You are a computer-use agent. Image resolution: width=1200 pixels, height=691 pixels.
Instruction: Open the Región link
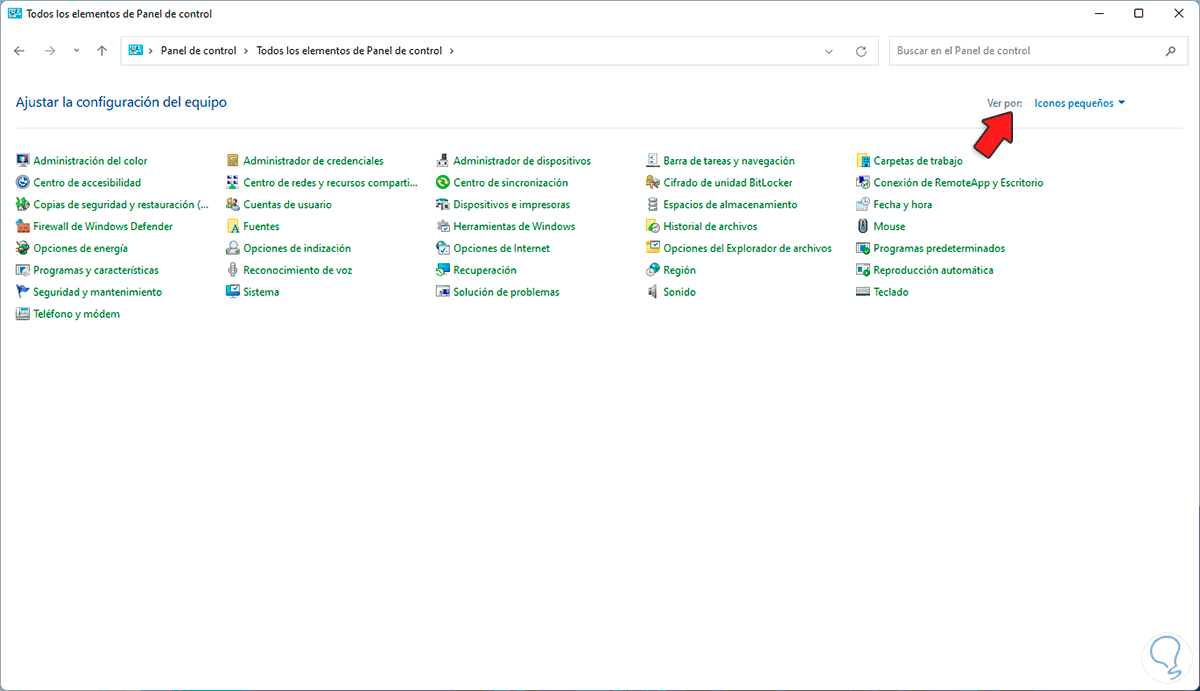(x=679, y=271)
